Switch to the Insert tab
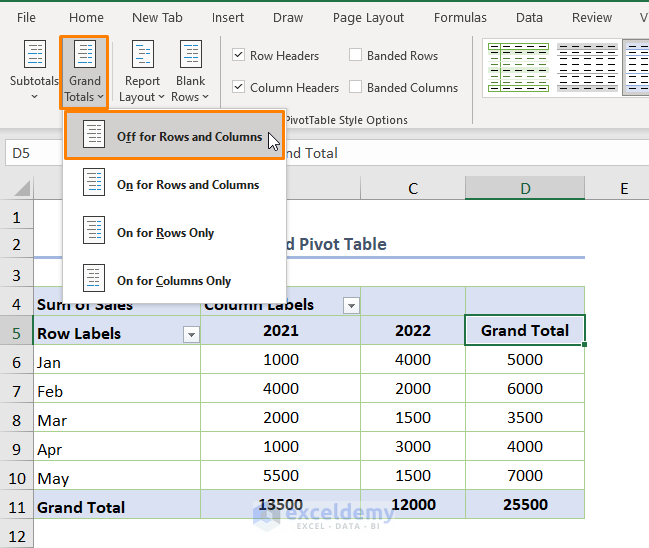The image size is (649, 548). (x=228, y=17)
